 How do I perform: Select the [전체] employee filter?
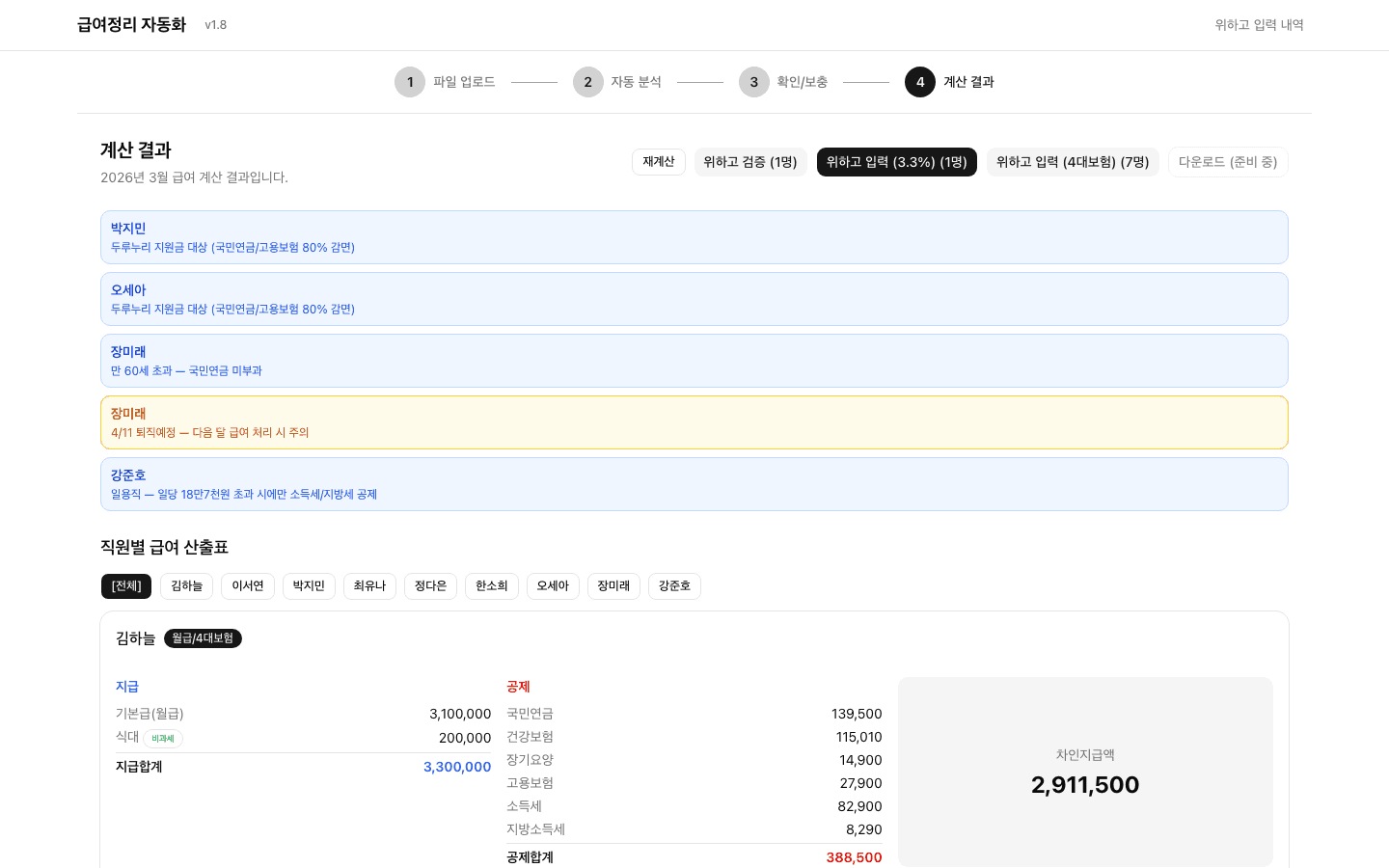[126, 586]
